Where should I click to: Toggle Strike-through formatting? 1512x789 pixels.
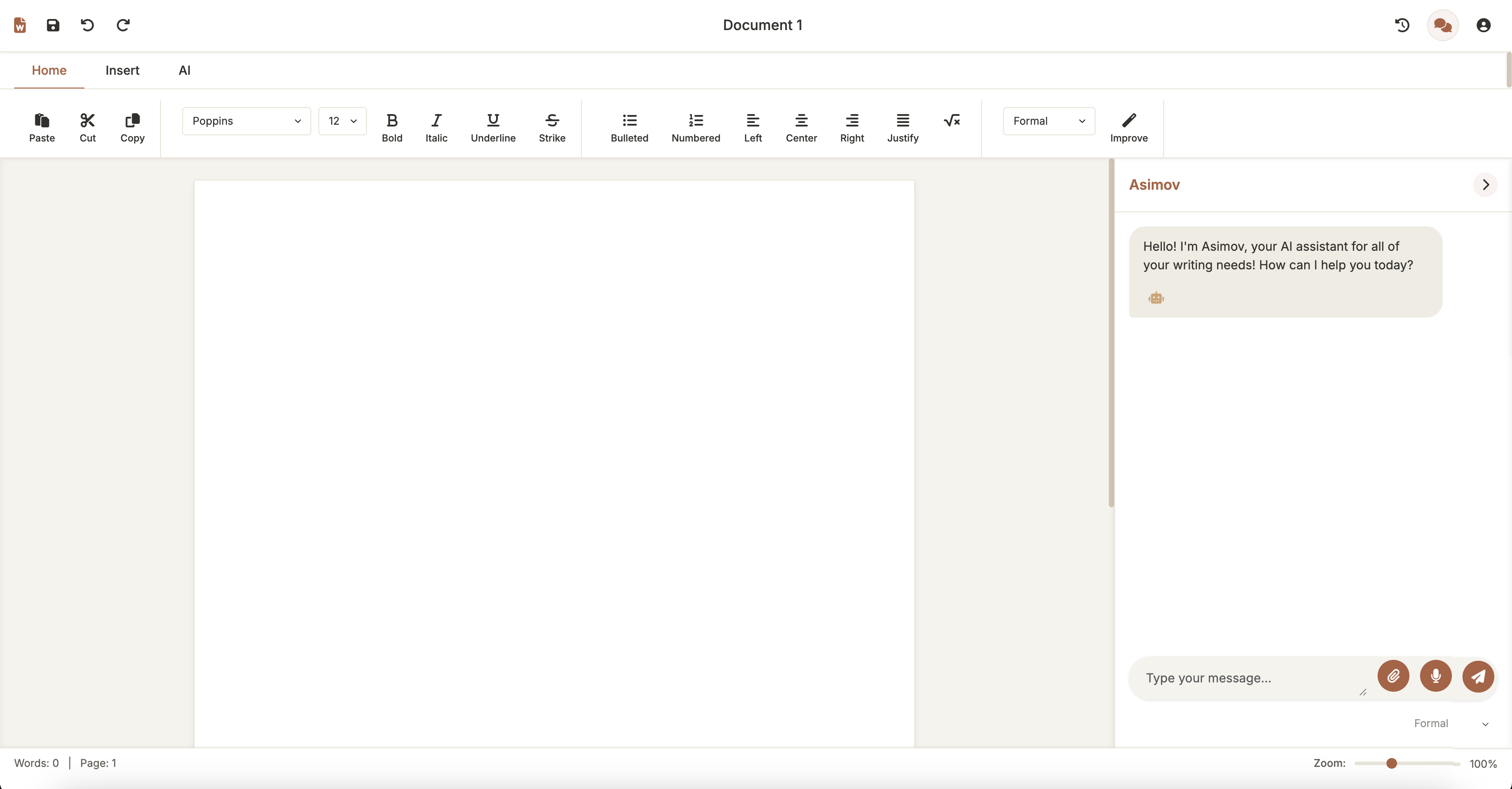coord(552,128)
